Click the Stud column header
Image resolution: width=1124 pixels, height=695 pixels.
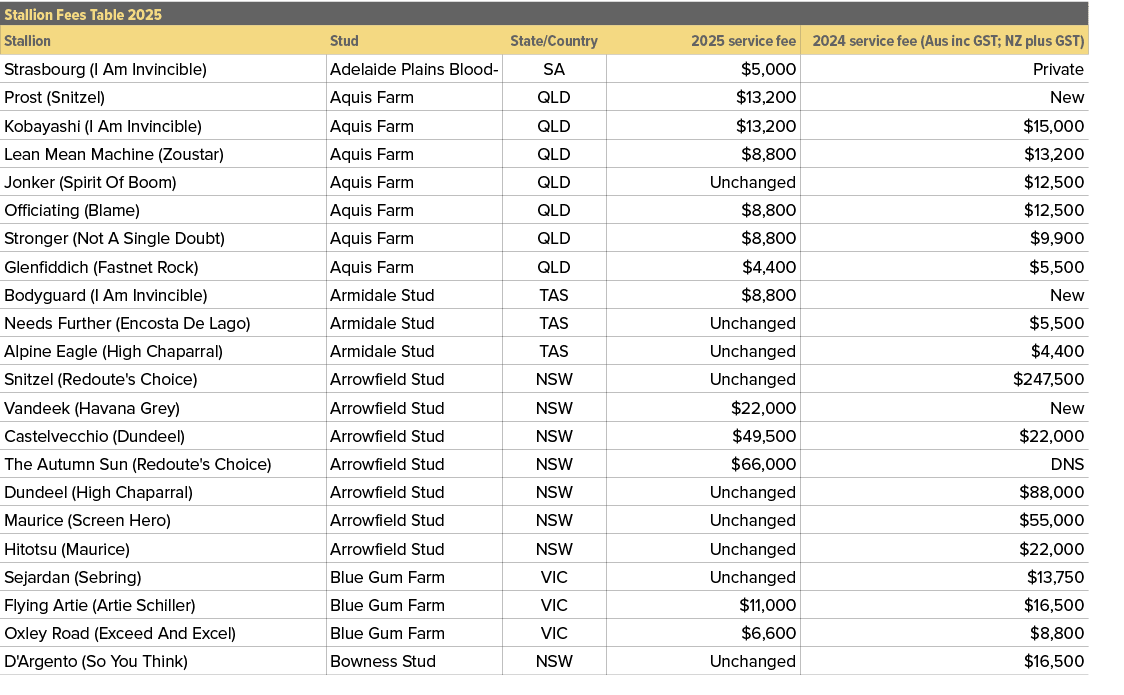(344, 41)
